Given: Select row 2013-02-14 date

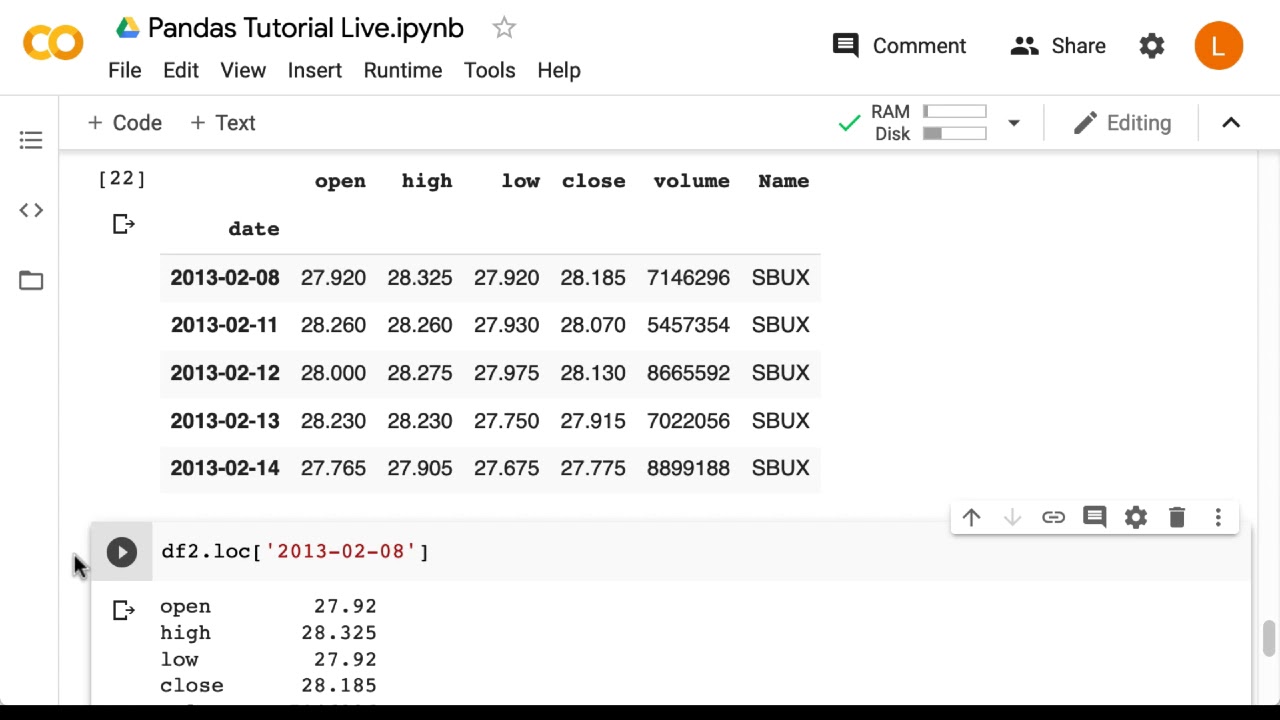Looking at the screenshot, I should tap(225, 468).
